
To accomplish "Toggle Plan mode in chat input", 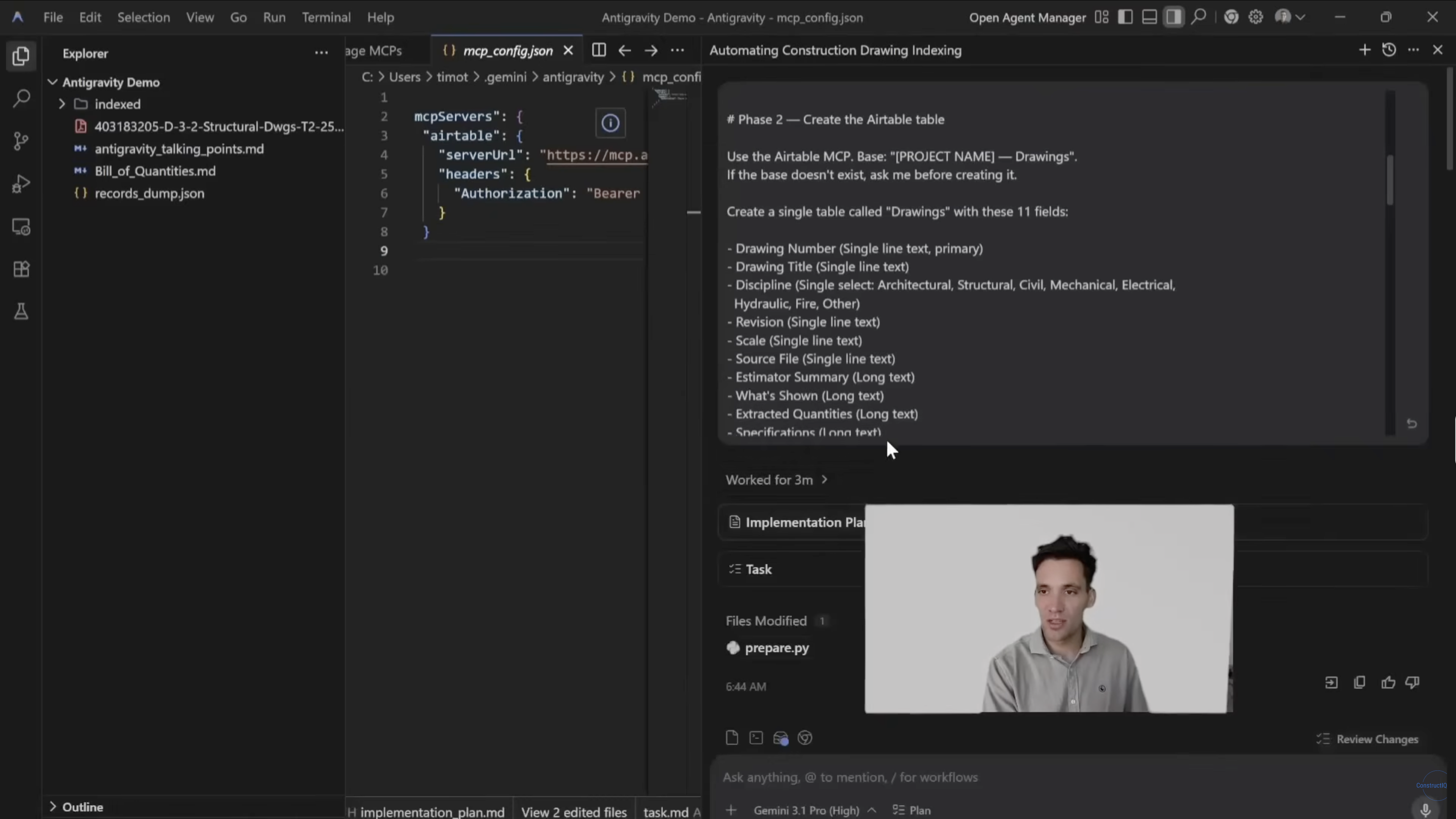I will tap(911, 810).
